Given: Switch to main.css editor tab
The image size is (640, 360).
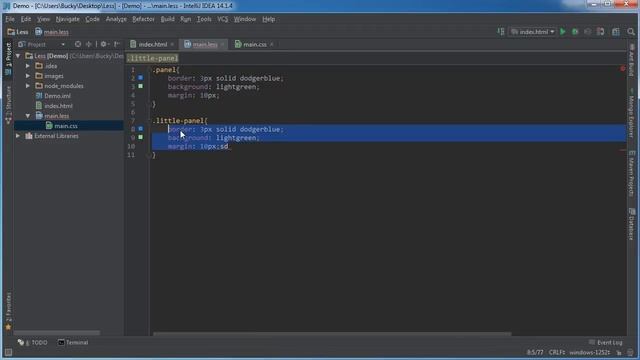Looking at the screenshot, I should [x=254, y=44].
